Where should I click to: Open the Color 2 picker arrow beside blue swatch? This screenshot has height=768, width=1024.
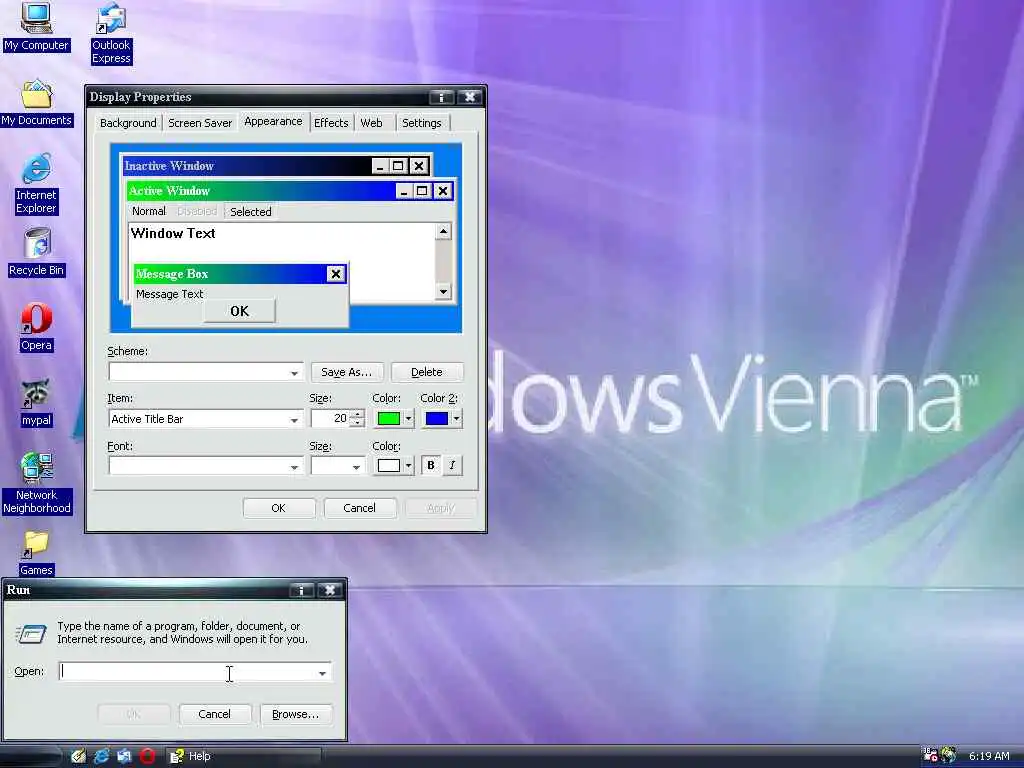click(456, 419)
